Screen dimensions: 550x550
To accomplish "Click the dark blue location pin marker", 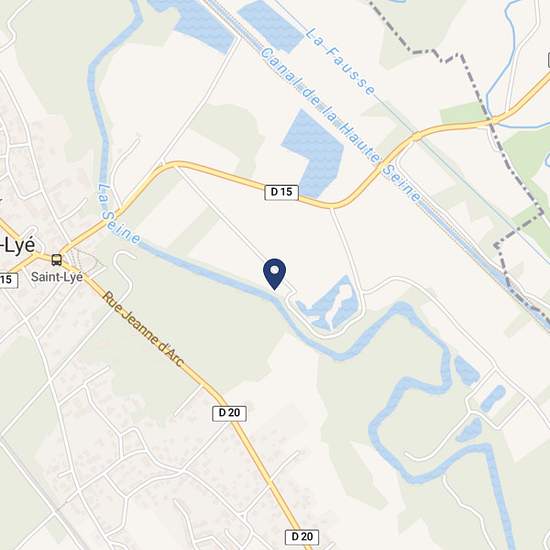I will [275, 274].
